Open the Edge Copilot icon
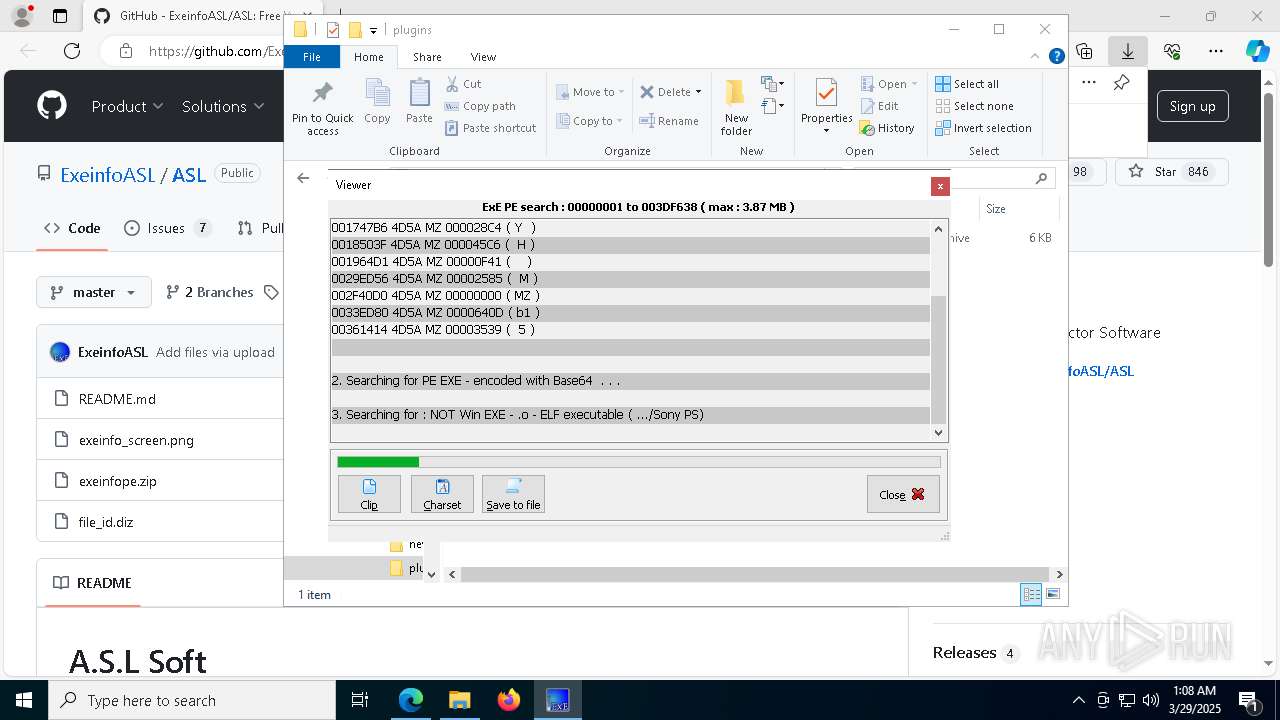 [x=1257, y=51]
